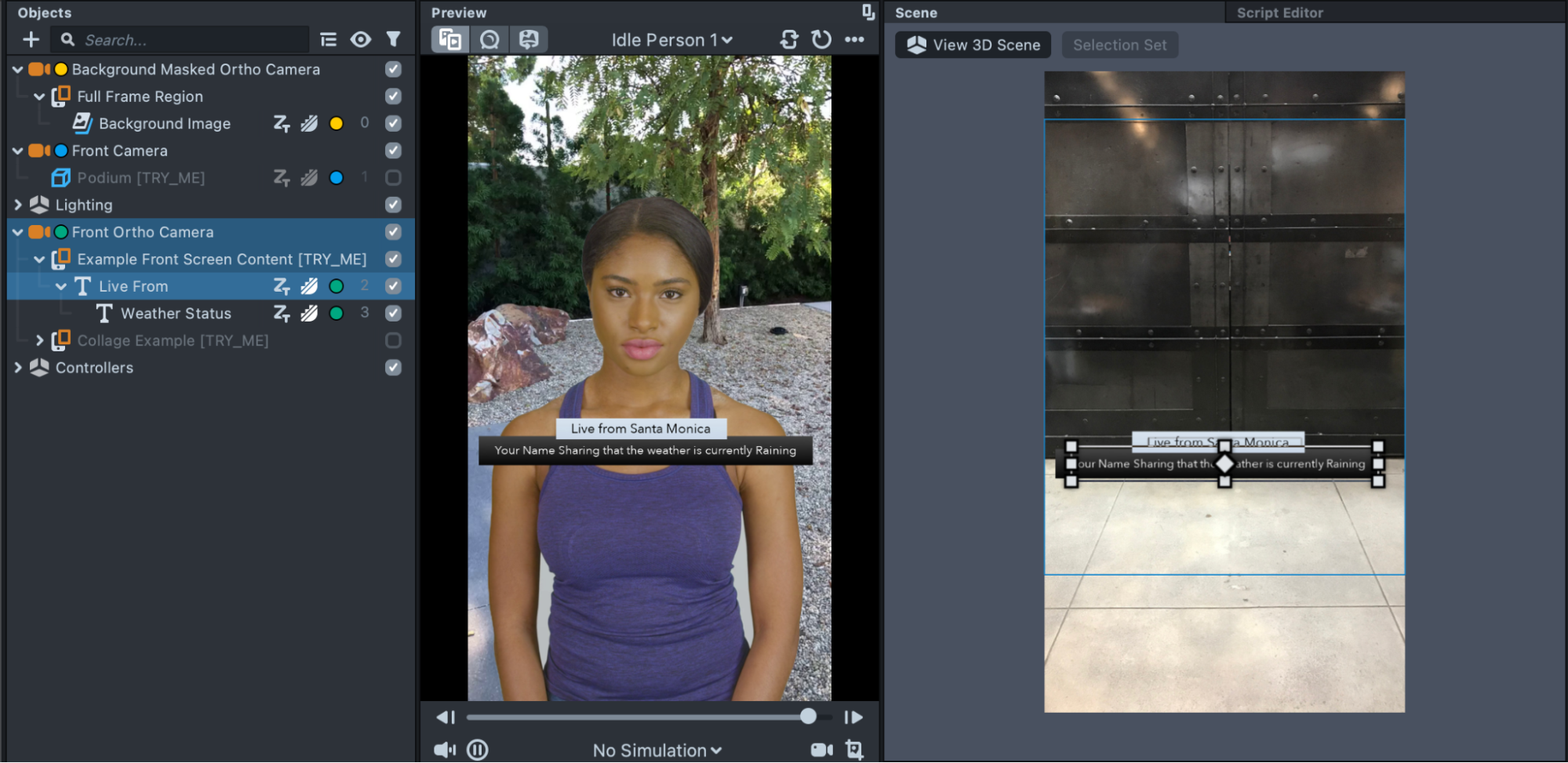
Task: Click the View 3D Scene button
Action: pos(973,45)
